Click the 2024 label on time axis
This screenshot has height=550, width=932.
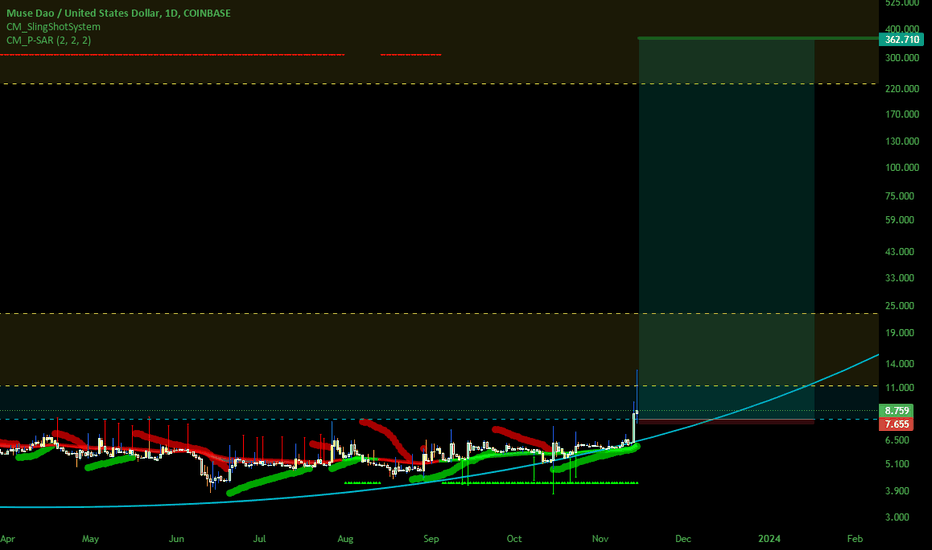[x=769, y=539]
